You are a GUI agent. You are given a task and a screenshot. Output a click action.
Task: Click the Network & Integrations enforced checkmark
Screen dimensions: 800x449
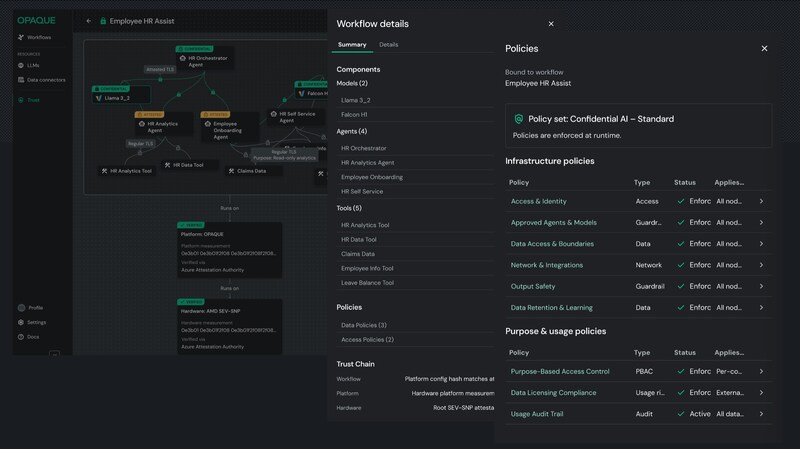coord(681,265)
